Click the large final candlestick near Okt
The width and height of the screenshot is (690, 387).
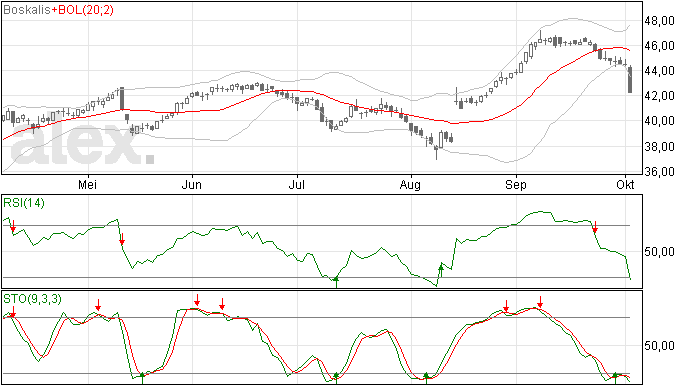pos(630,79)
